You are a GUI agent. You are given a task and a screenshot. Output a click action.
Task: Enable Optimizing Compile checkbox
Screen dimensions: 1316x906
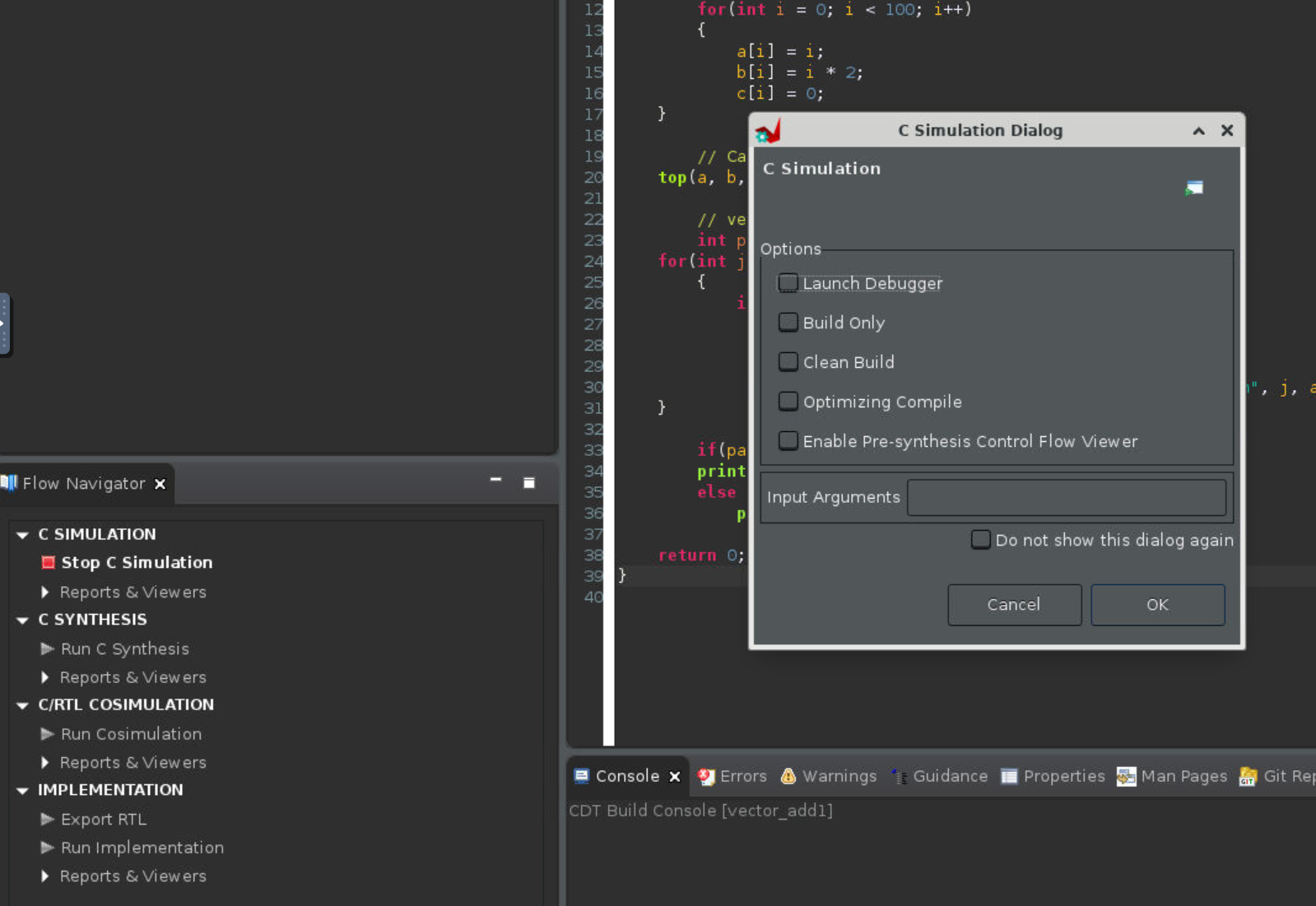coord(788,401)
